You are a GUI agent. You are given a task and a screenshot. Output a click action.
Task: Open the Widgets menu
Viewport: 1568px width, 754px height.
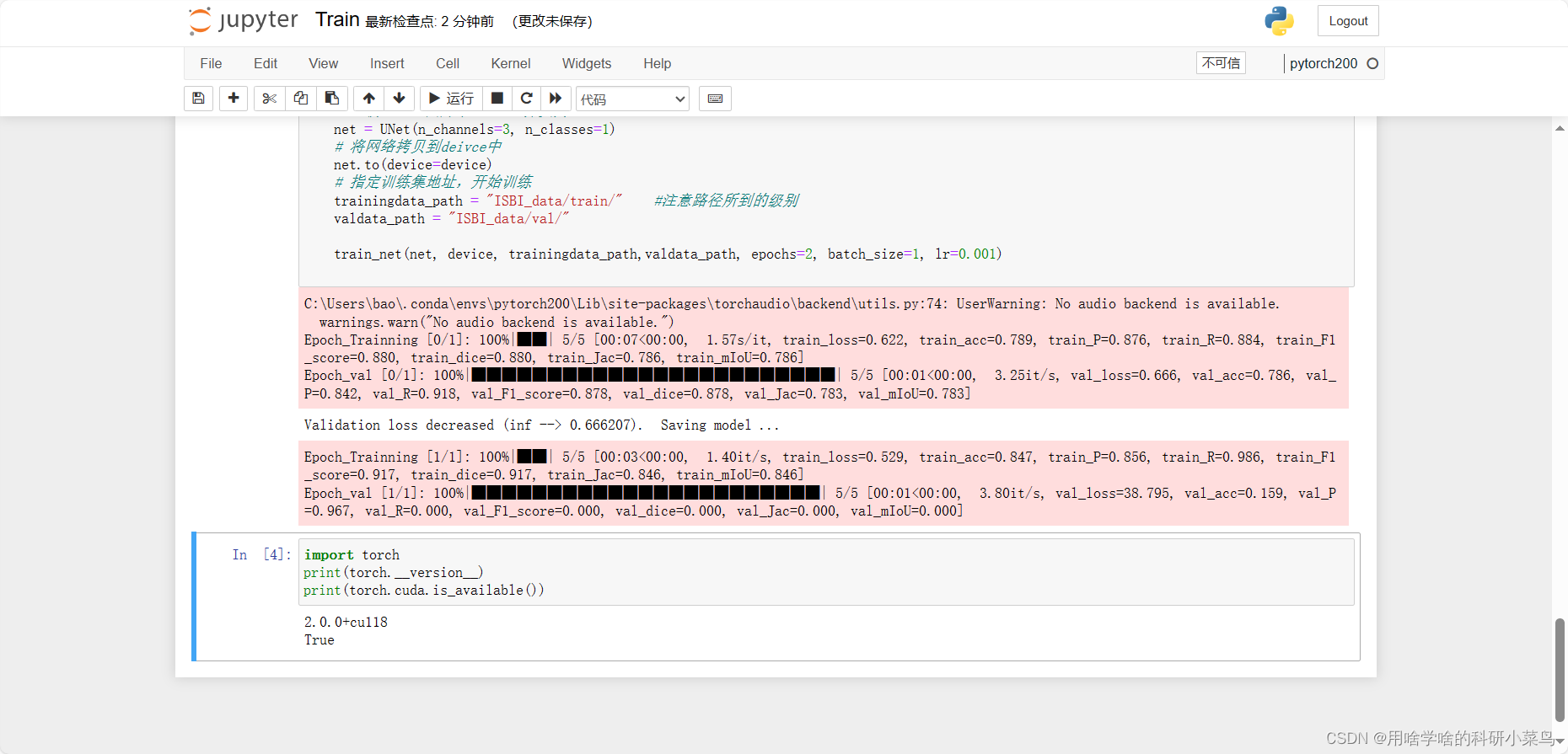coord(587,63)
